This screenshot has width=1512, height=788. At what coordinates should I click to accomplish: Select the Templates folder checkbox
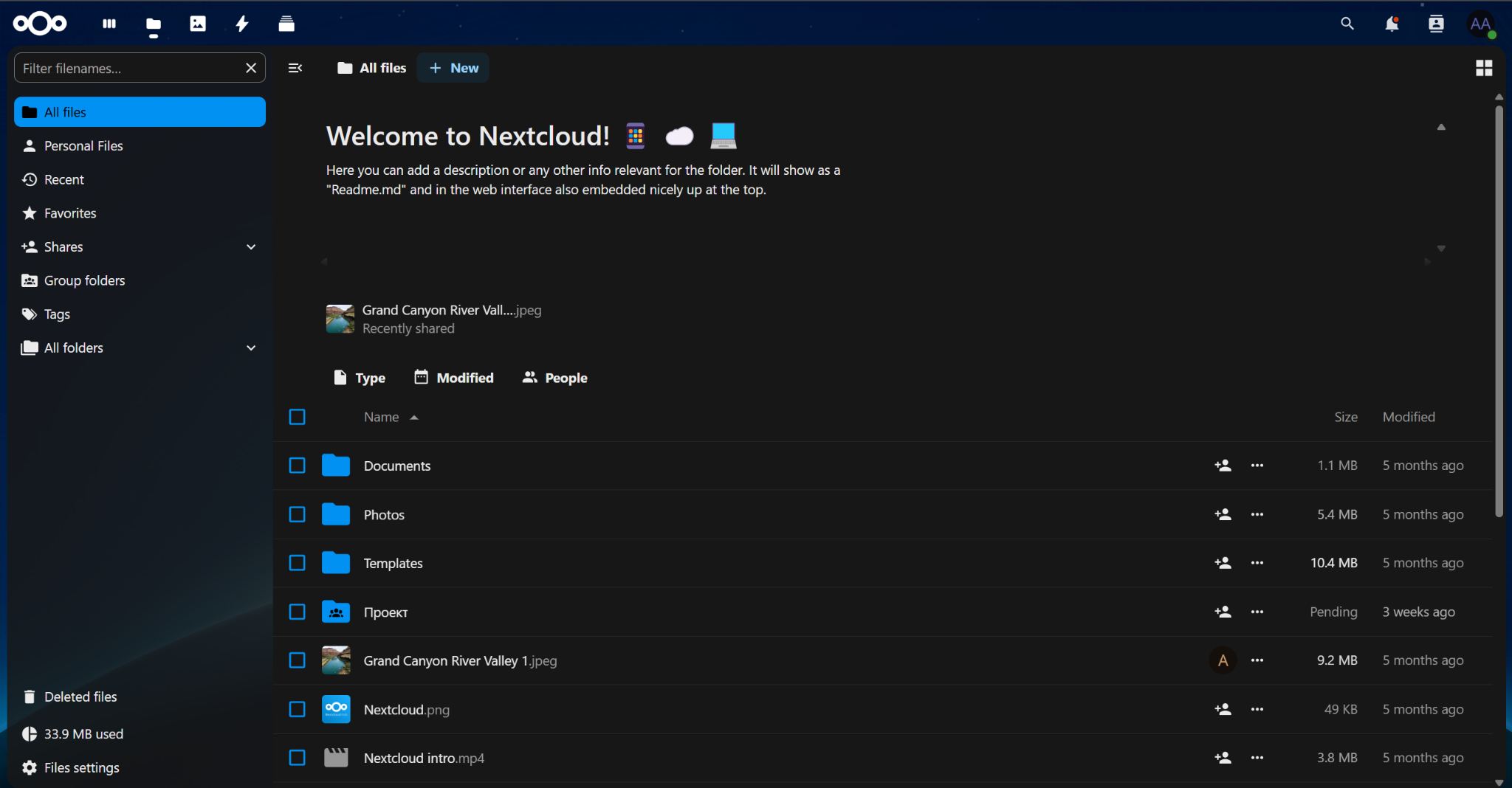pyautogui.click(x=297, y=563)
